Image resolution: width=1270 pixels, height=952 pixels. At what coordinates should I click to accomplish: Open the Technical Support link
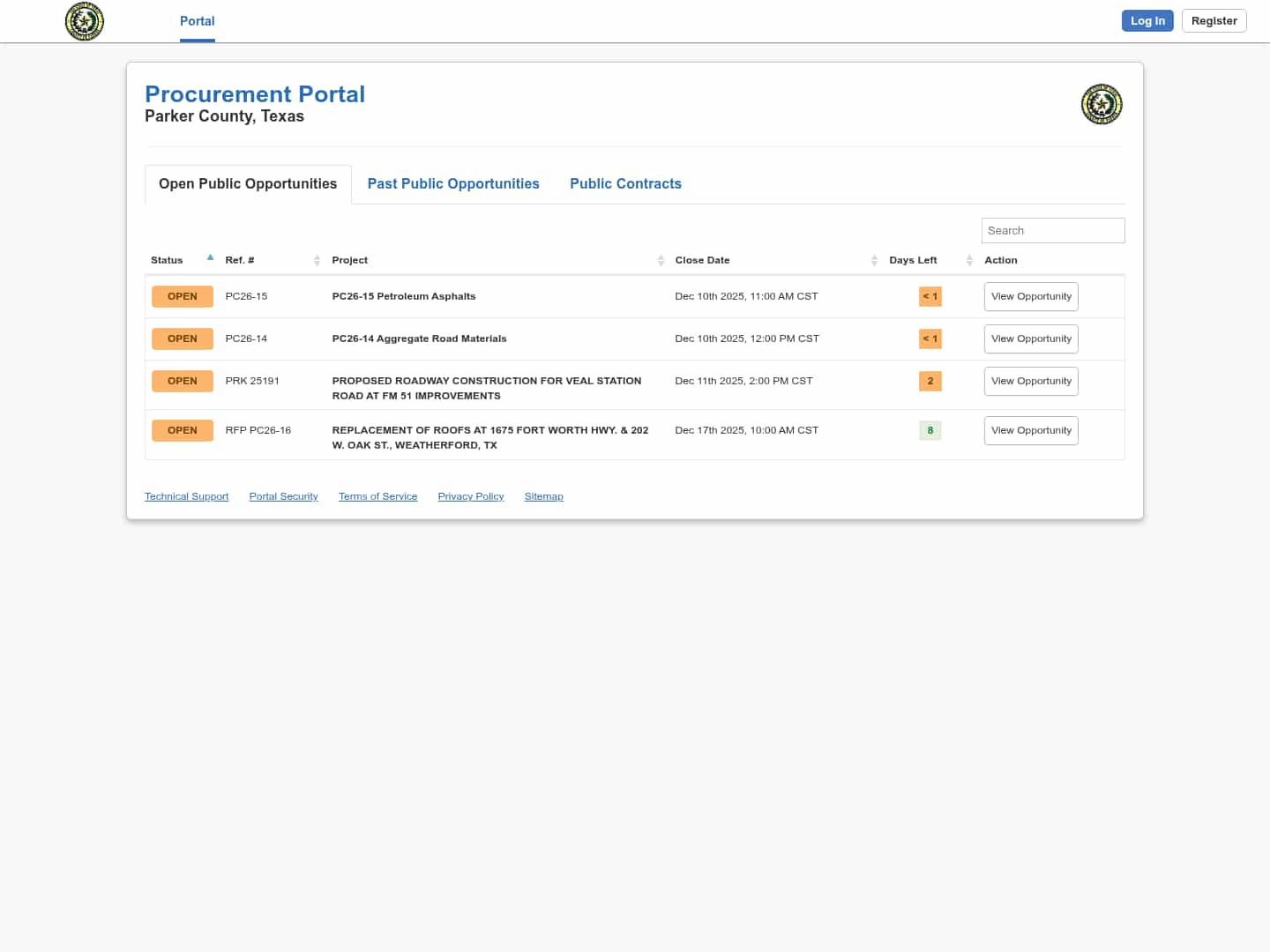point(186,496)
